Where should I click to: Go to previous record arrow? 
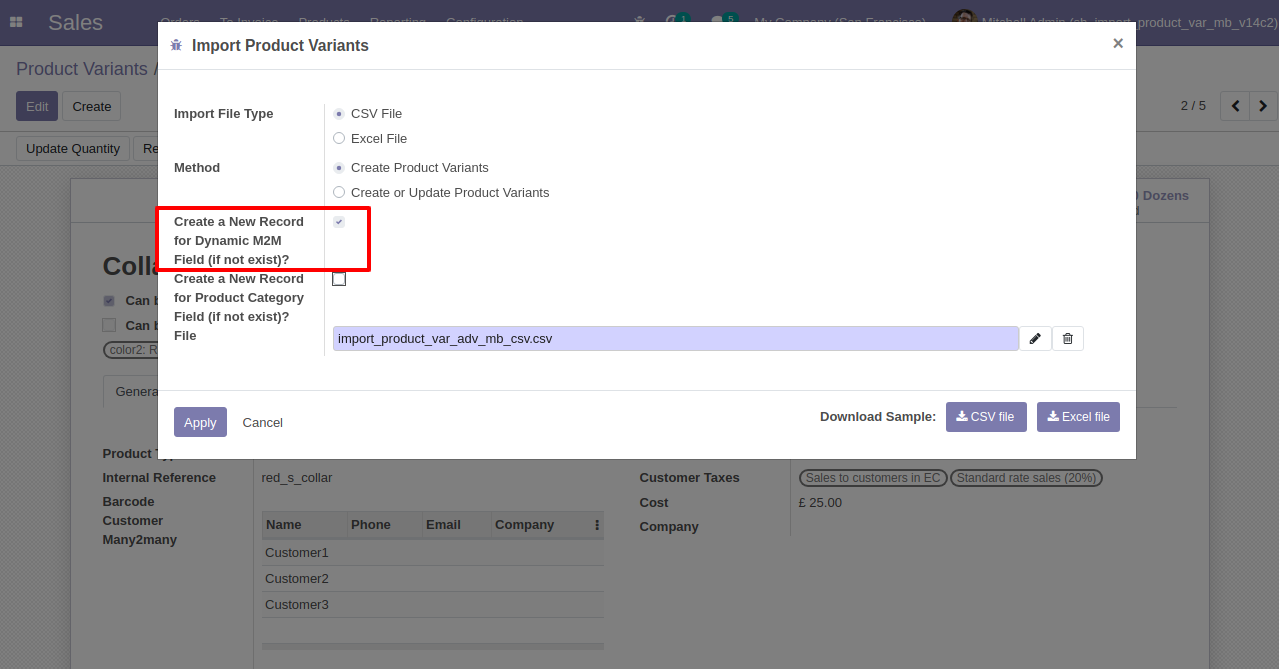click(x=1235, y=105)
